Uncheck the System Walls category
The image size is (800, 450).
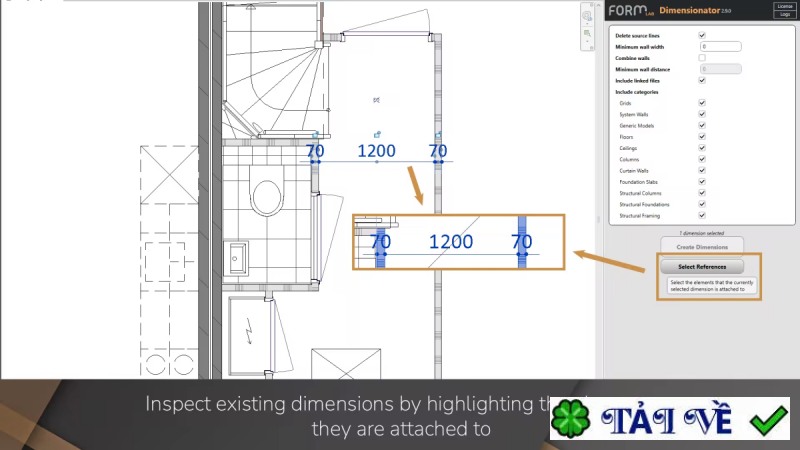click(x=702, y=114)
